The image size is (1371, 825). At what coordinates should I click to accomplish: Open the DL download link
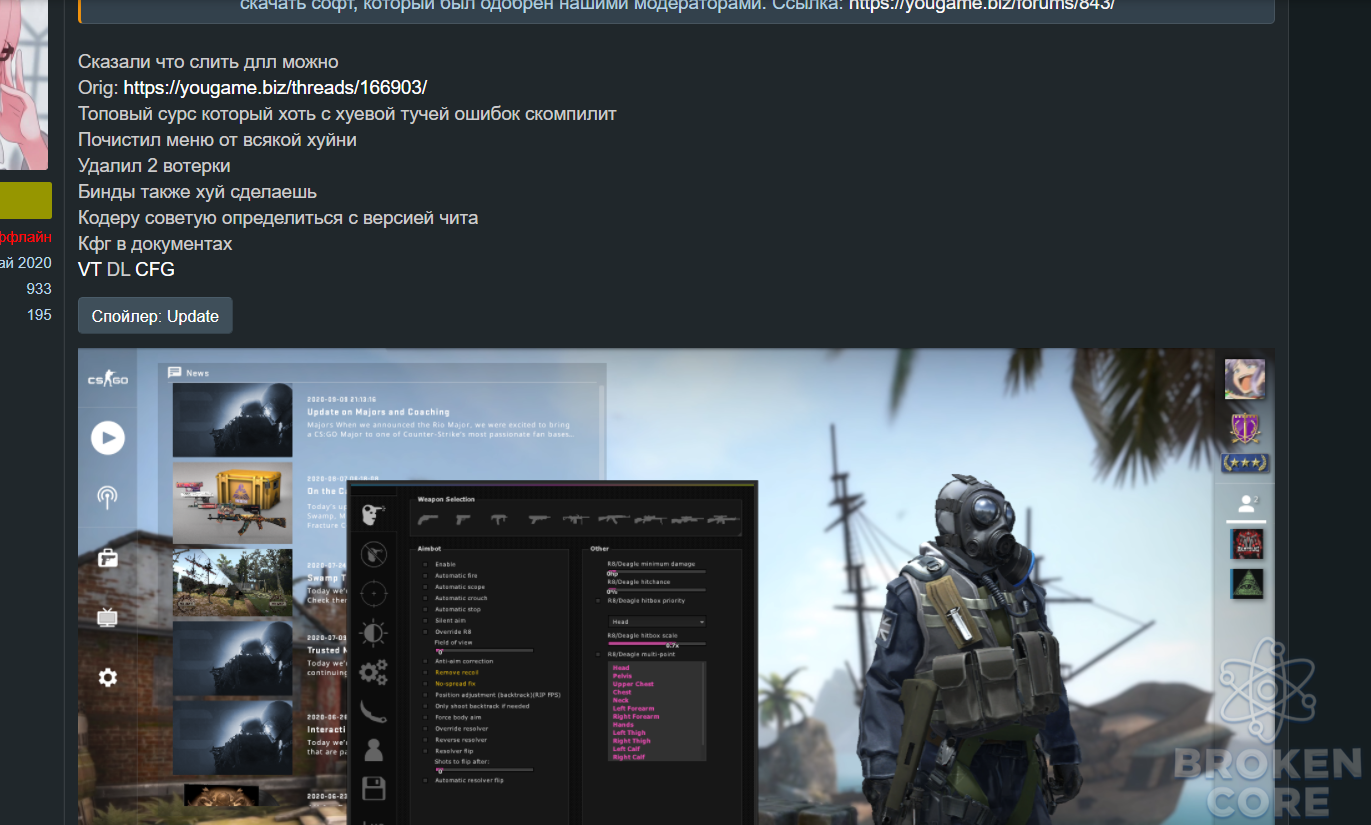coord(118,270)
